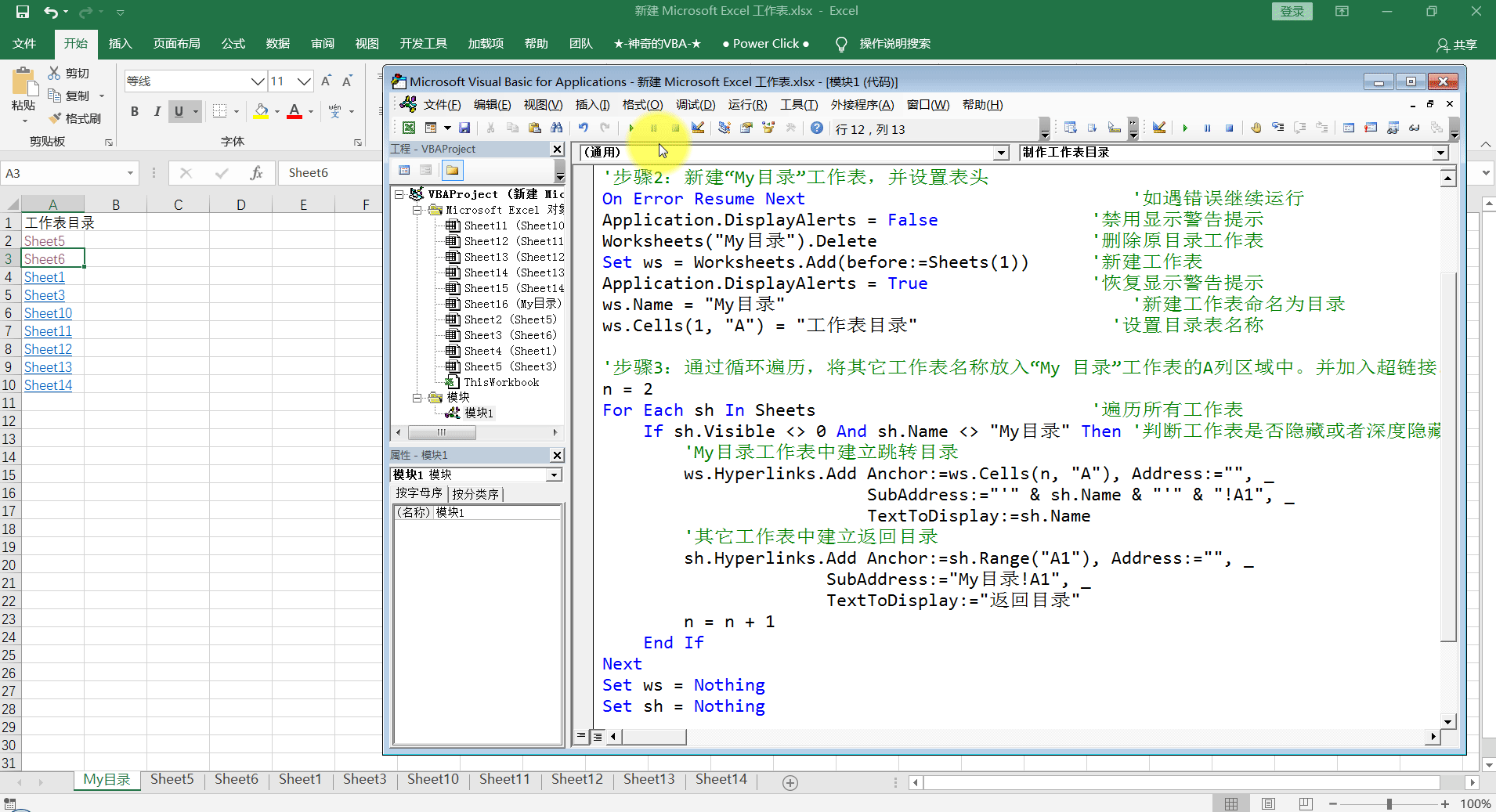The width and height of the screenshot is (1496, 812).
Task: Toggle Design Mode in the standard toolbar
Action: (697, 128)
